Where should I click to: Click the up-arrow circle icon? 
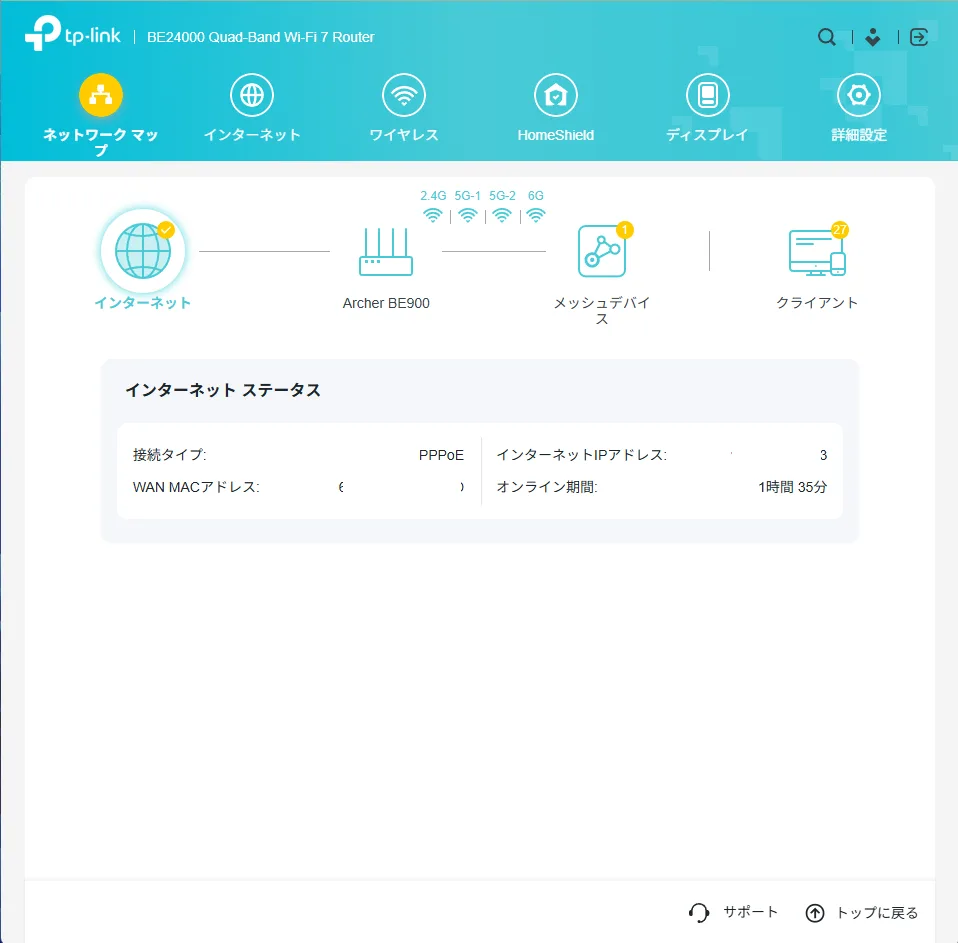(815, 913)
